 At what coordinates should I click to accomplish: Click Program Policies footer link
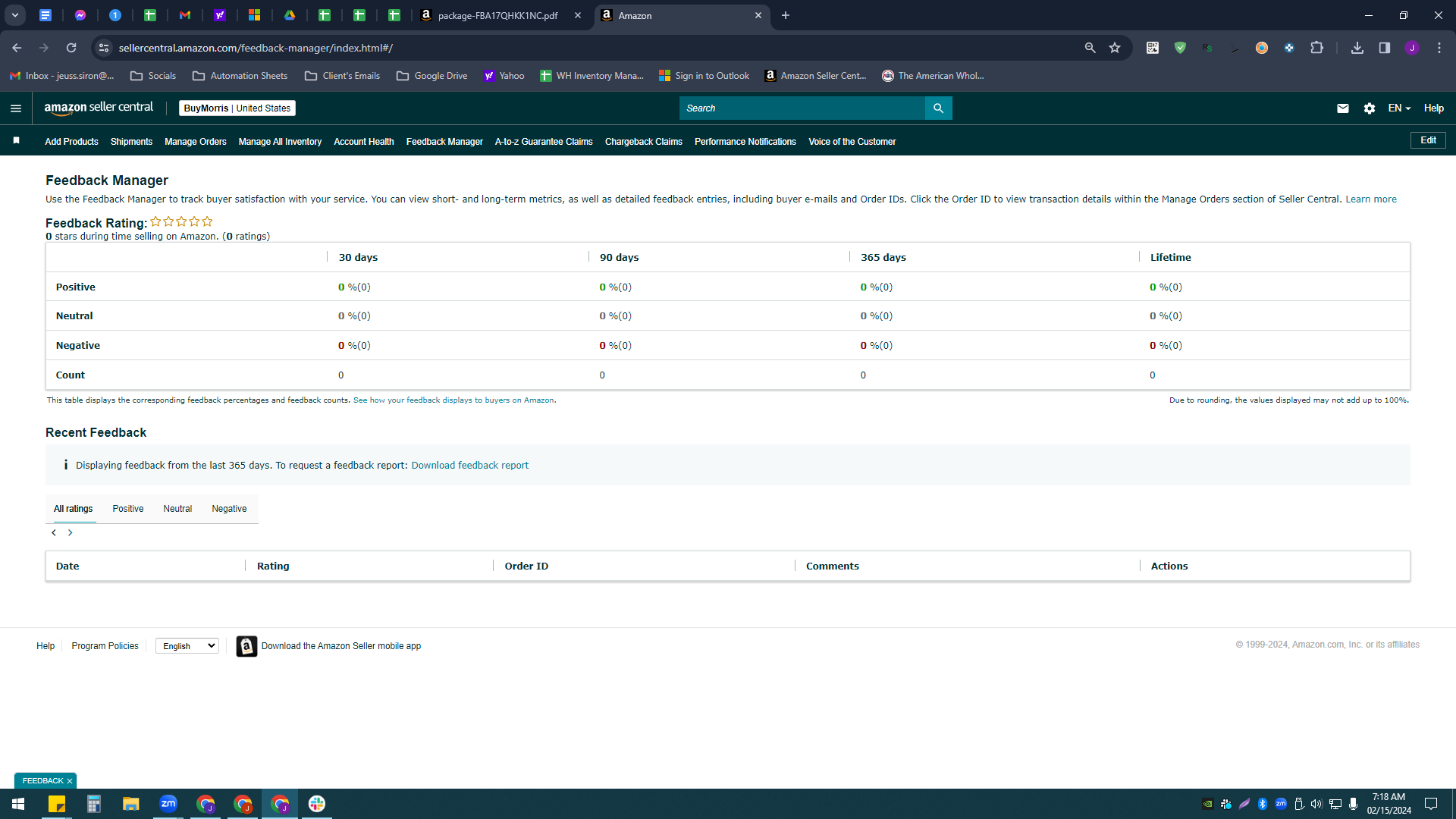click(x=105, y=646)
